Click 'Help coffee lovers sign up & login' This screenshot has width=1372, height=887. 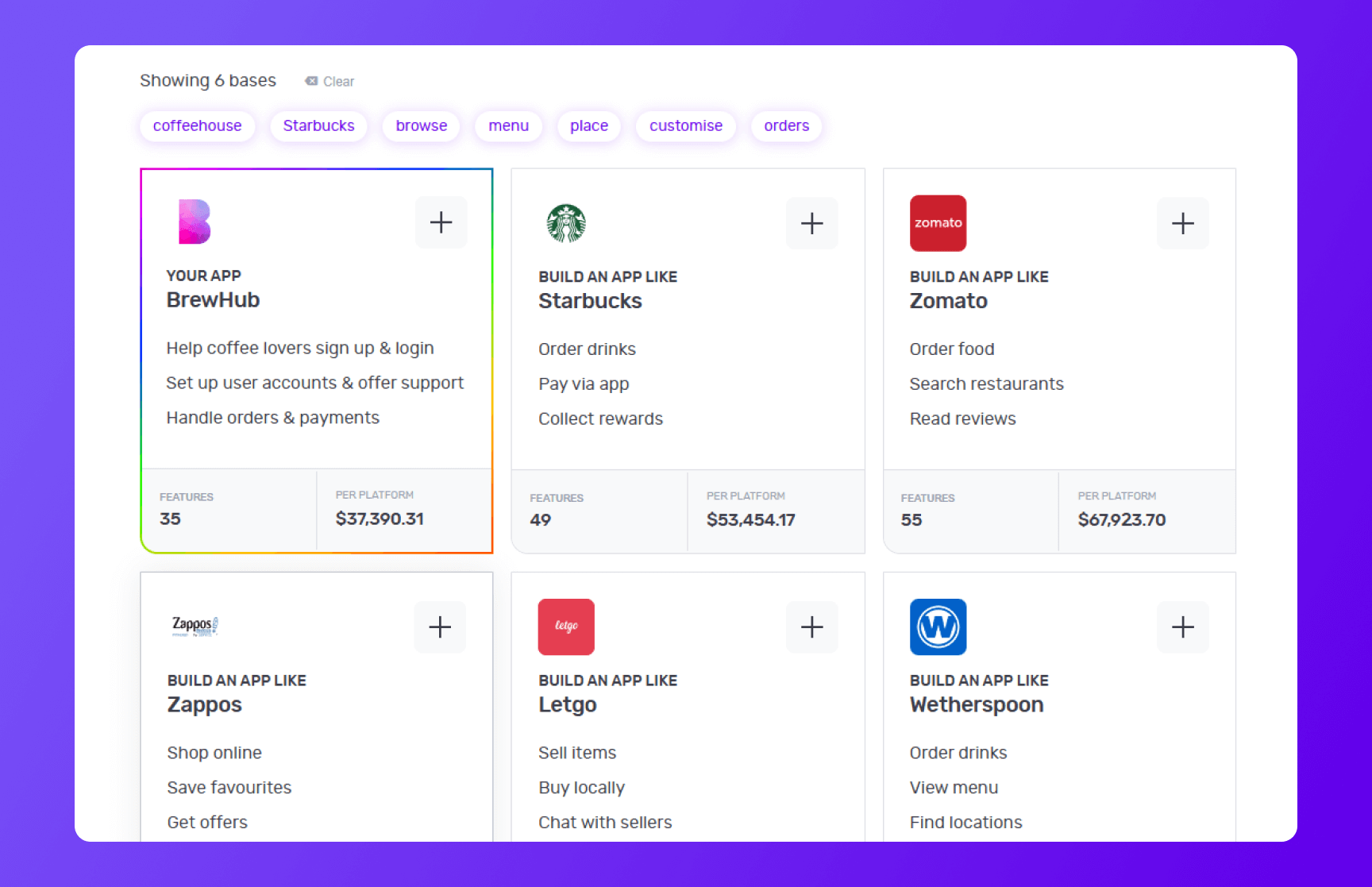(300, 349)
